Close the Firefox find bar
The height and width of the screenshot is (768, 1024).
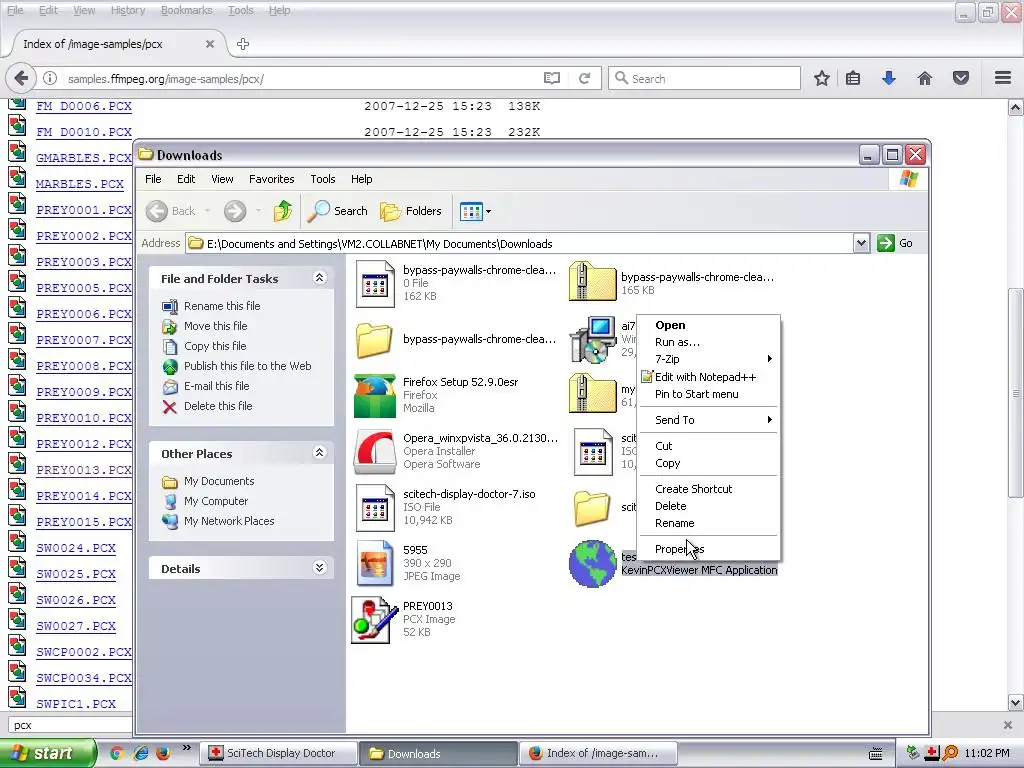pyautogui.click(x=1008, y=725)
